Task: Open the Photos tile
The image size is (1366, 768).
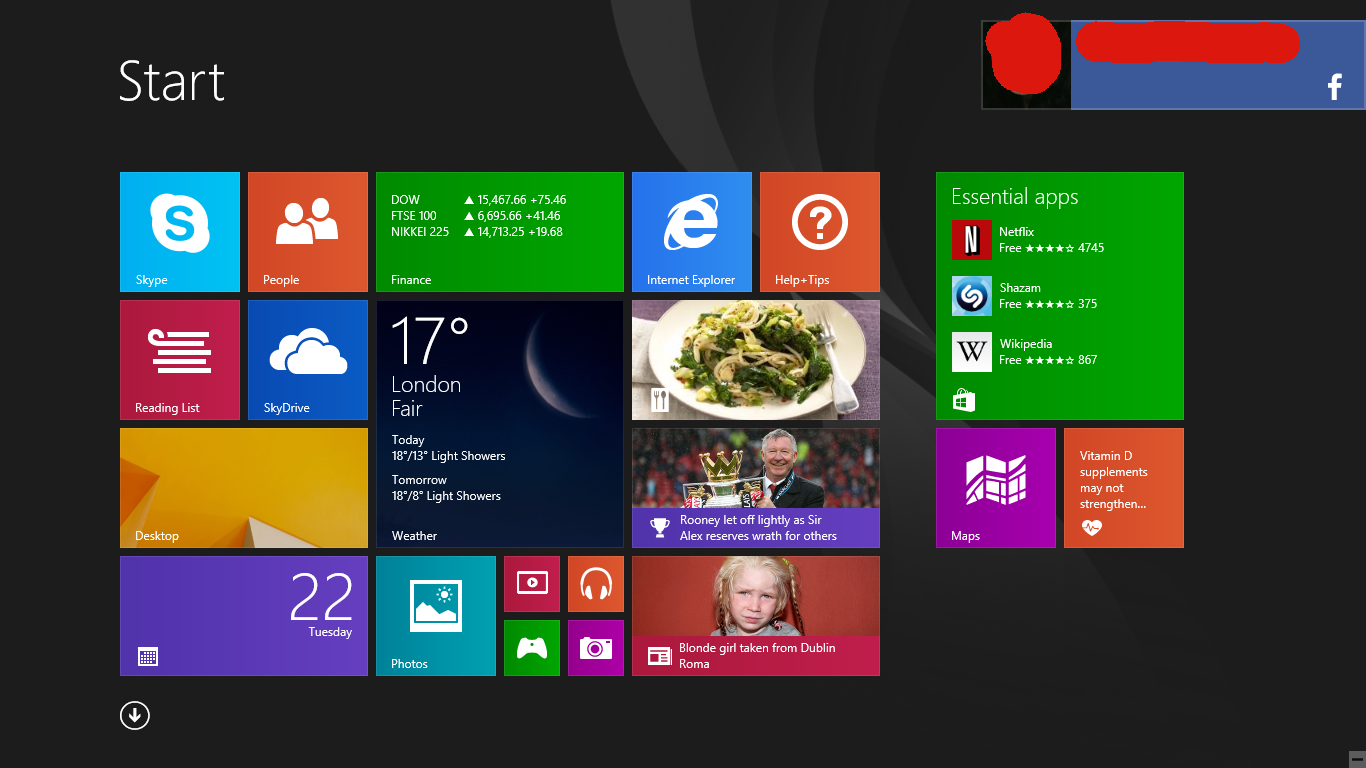Action: click(x=436, y=616)
